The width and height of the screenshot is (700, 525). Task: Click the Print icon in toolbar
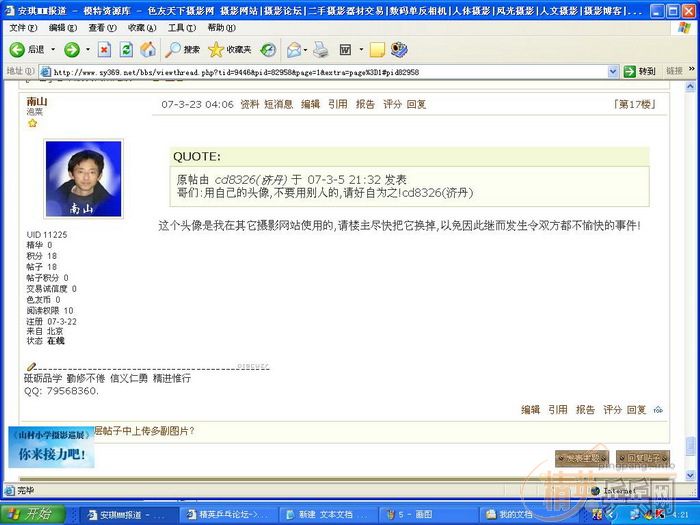tap(321, 49)
